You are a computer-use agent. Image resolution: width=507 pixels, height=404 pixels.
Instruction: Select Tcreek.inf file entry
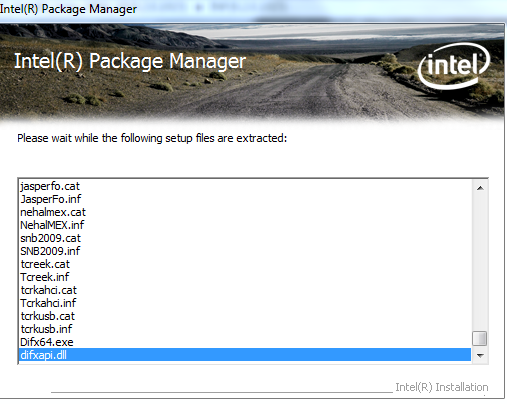click(245, 277)
